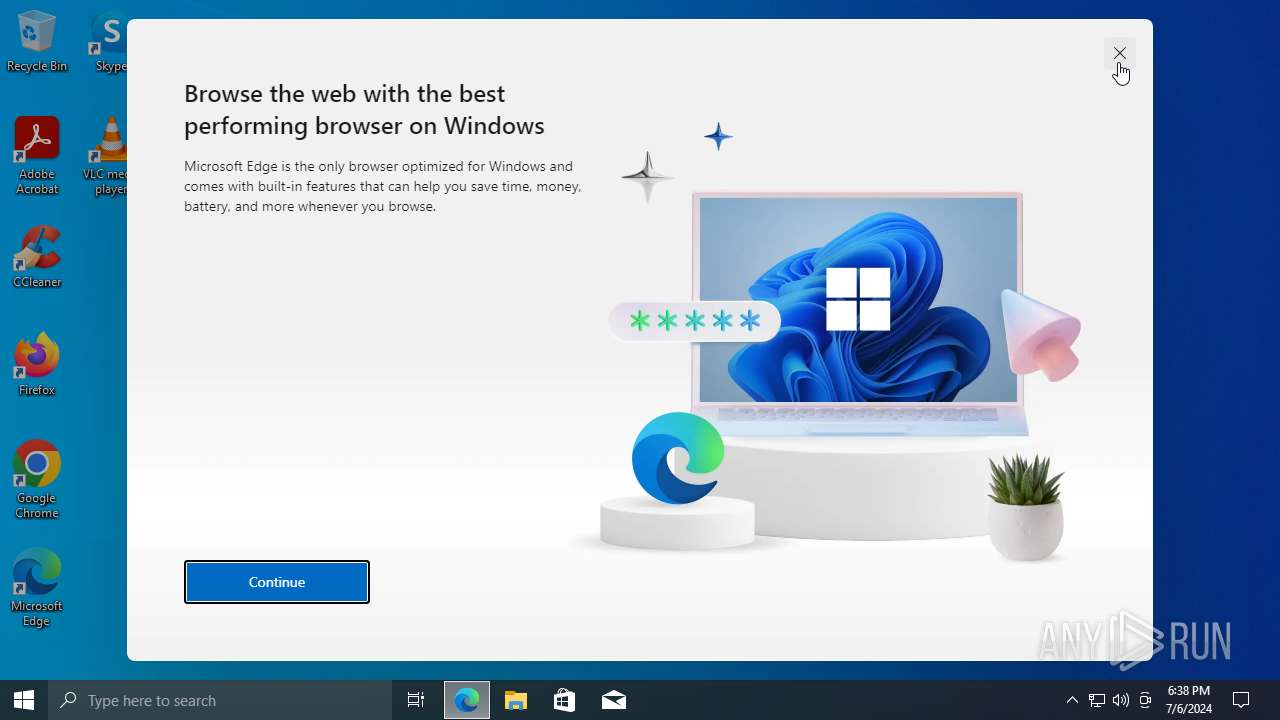This screenshot has width=1280, height=720.
Task: Open the Windows Start menu
Action: [x=24, y=700]
